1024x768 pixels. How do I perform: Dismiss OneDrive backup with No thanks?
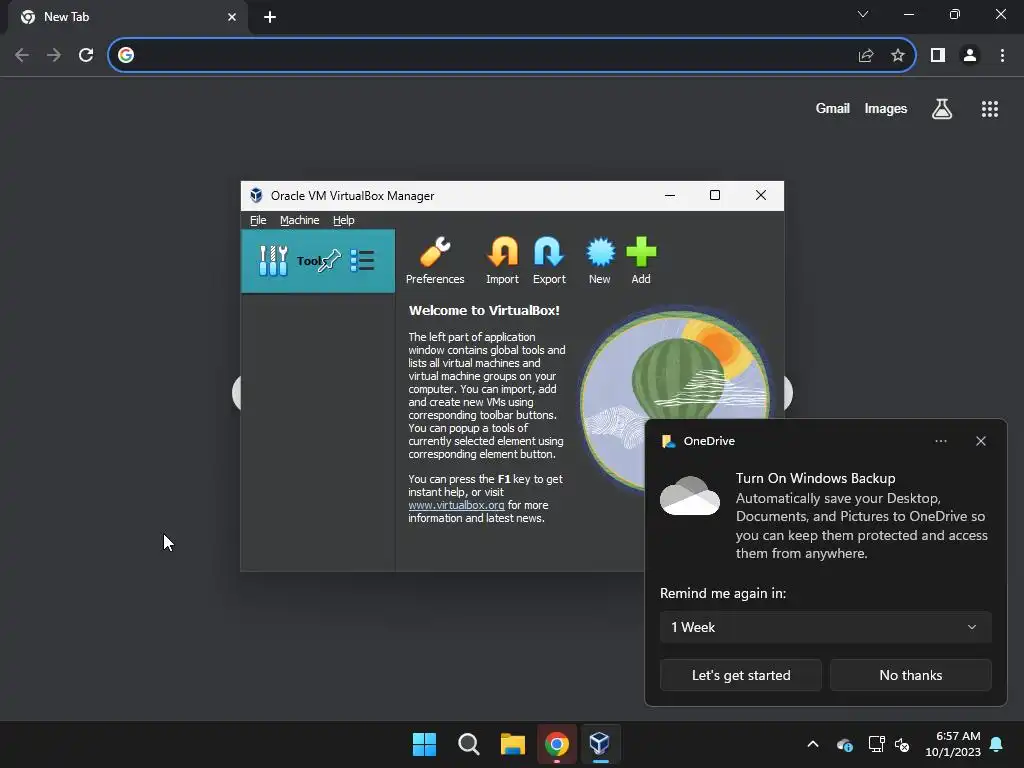pos(910,675)
